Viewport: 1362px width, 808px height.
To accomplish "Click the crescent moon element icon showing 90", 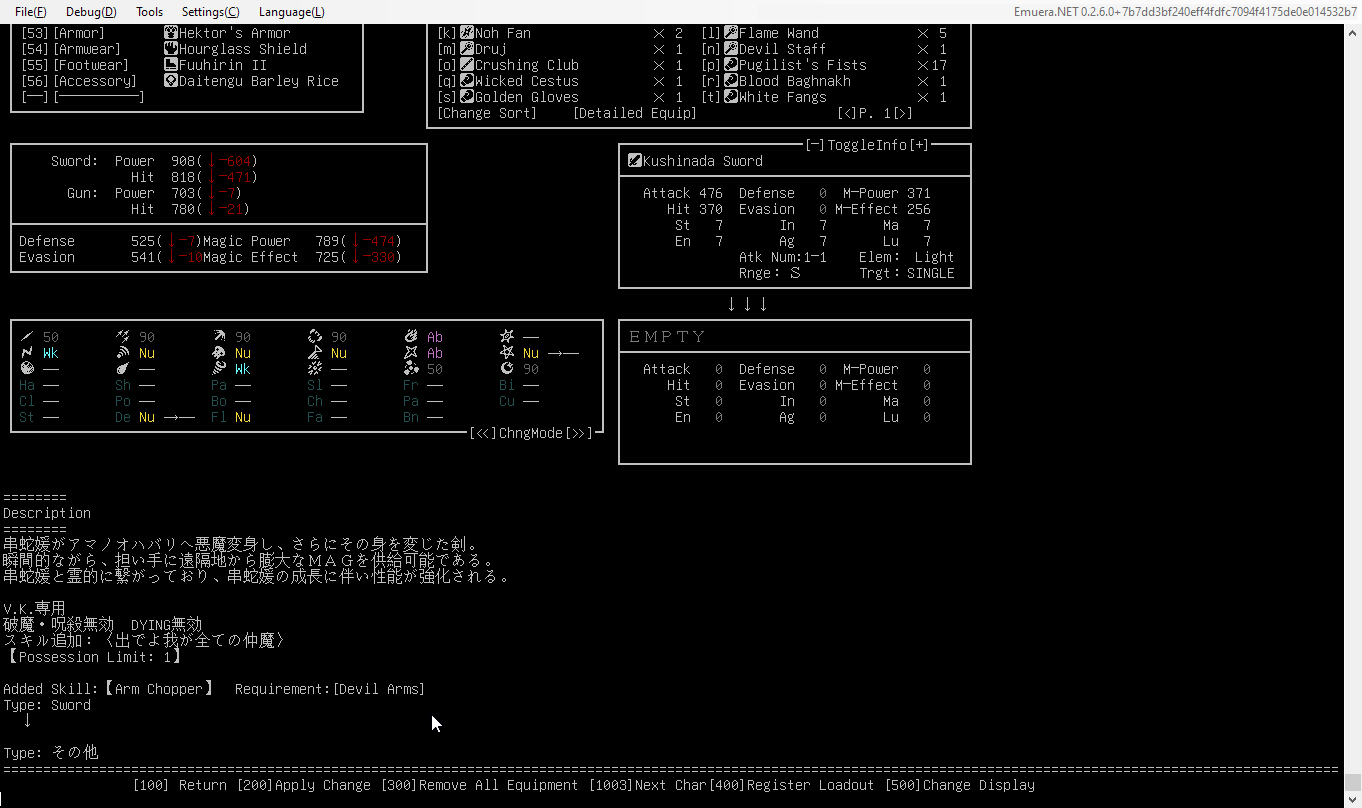I will 507,369.
